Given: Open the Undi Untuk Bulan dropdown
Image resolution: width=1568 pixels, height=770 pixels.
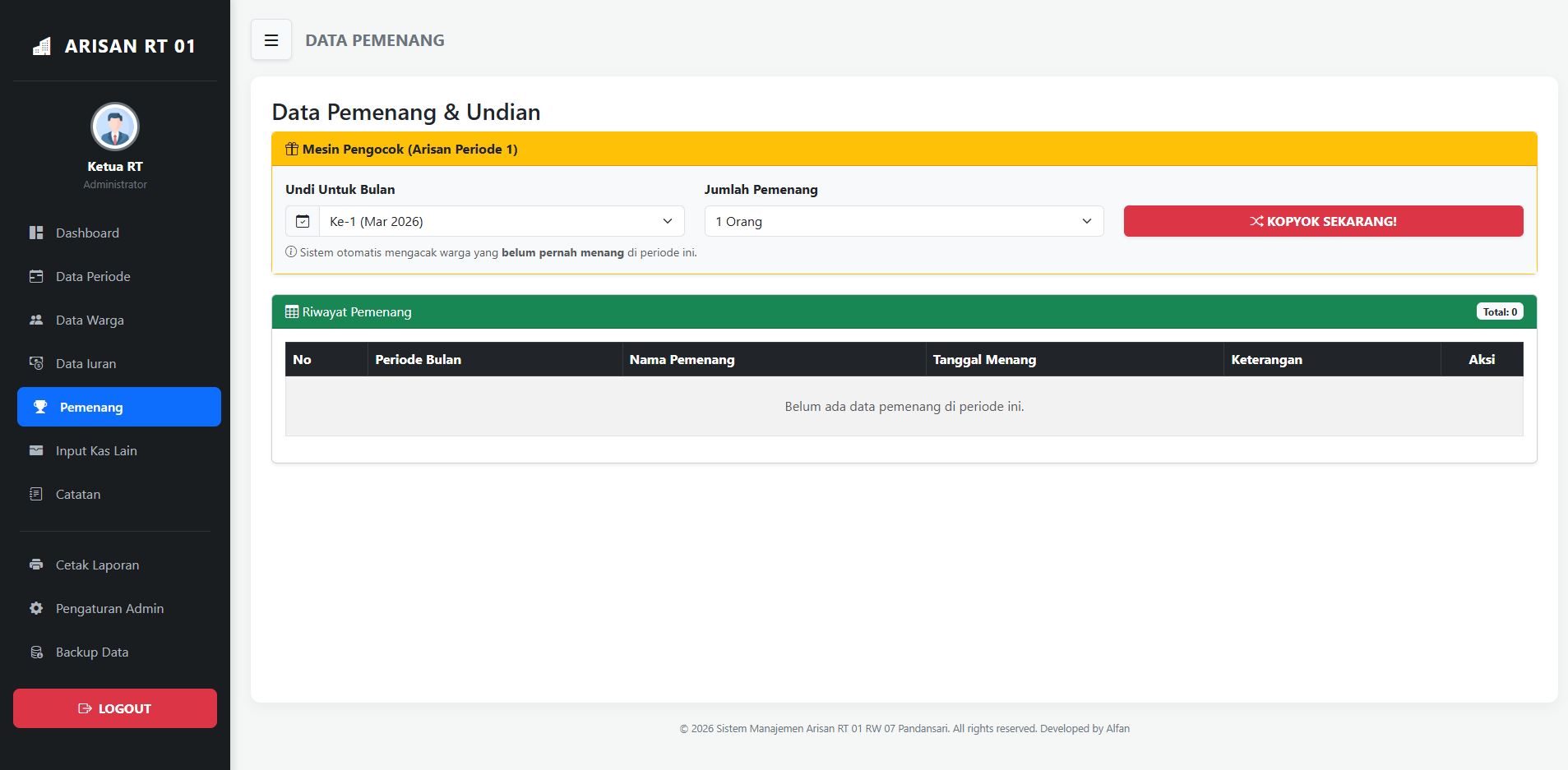Looking at the screenshot, I should click(502, 221).
